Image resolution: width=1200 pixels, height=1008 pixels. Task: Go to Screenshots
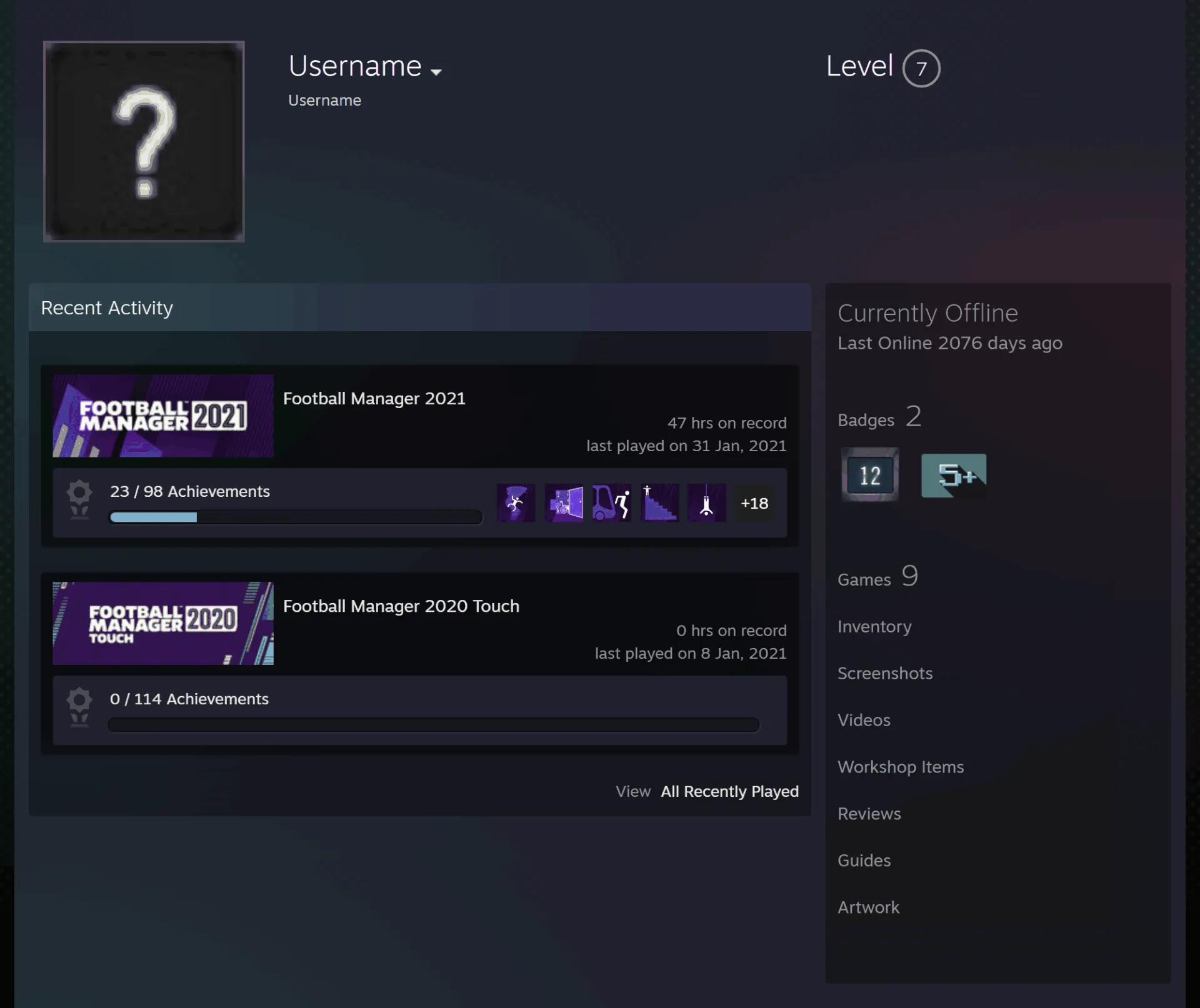click(x=885, y=673)
